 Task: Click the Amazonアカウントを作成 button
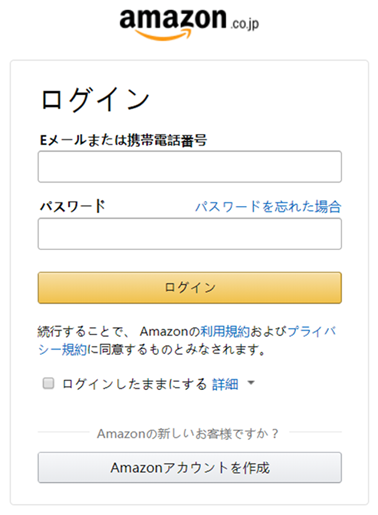point(190,467)
